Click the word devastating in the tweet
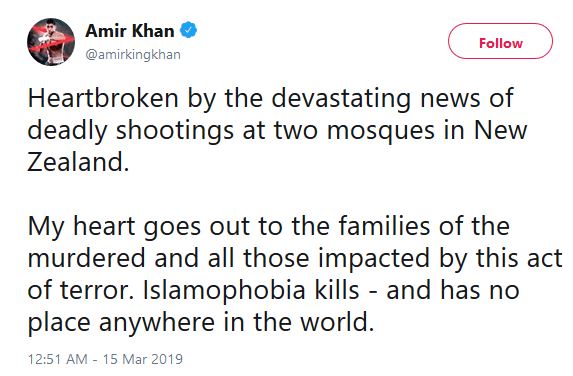Viewport: 573px width, 376px height. pyautogui.click(x=341, y=98)
